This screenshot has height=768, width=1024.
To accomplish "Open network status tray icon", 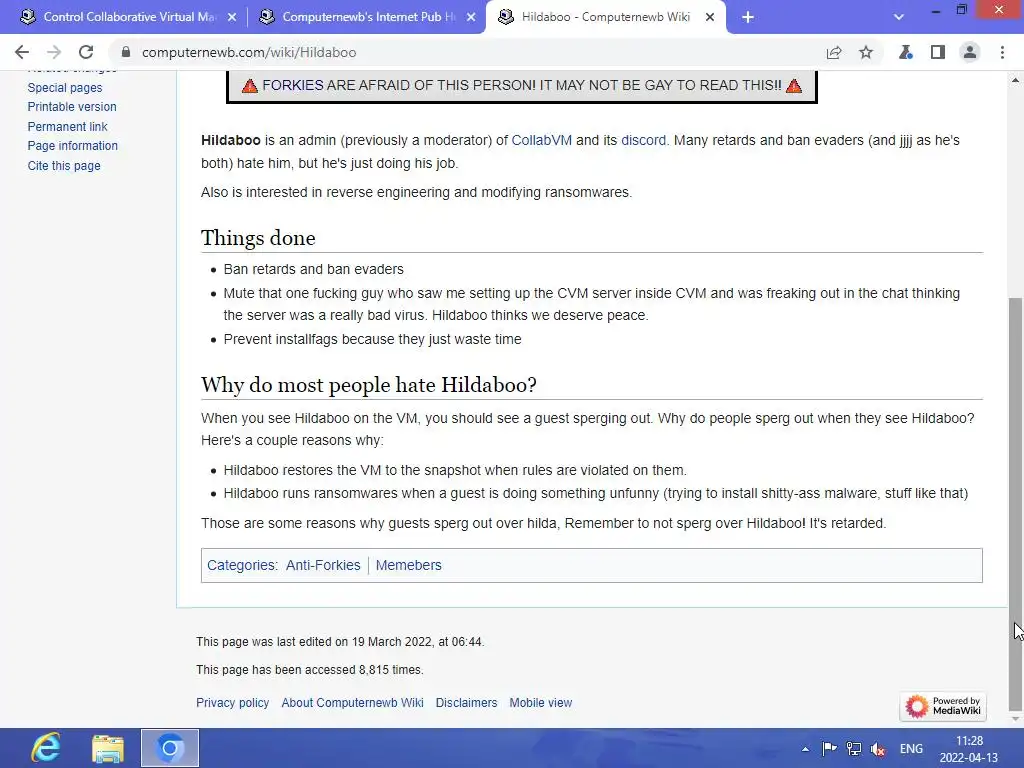I will 854,749.
